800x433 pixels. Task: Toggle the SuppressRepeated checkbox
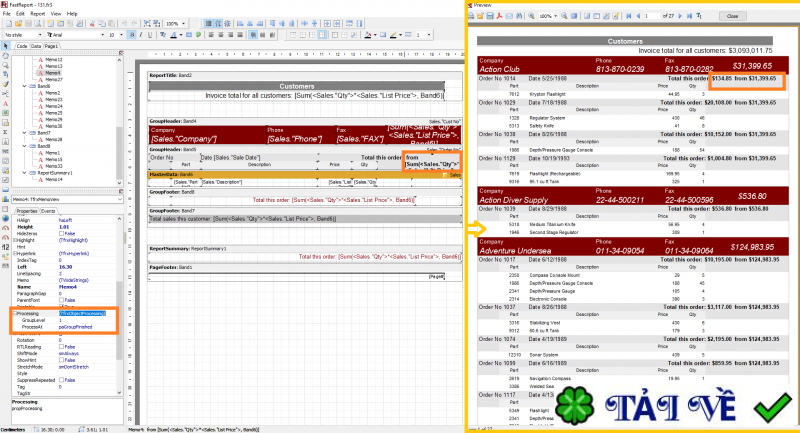[61, 380]
